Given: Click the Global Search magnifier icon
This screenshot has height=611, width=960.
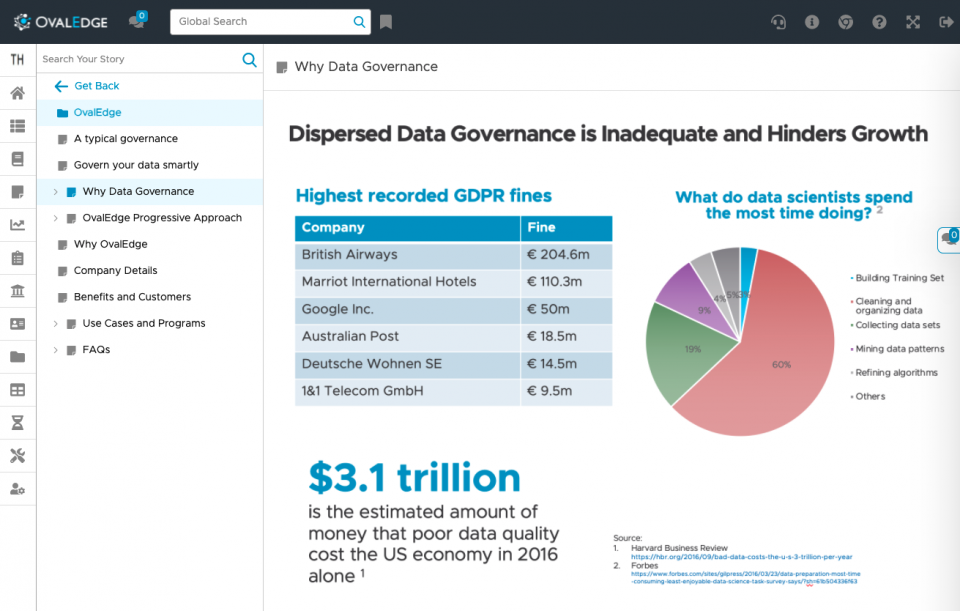Looking at the screenshot, I should click(x=359, y=22).
